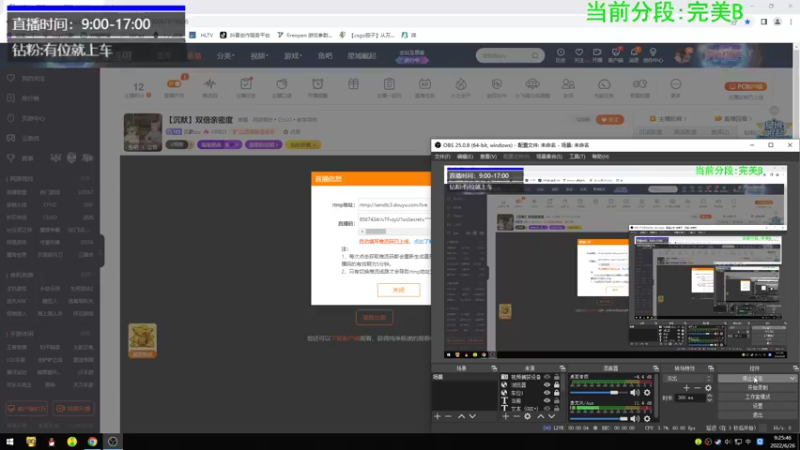This screenshot has height=450, width=800.
Task: Open settings gear for 桌面音频 channel
Action: click(x=647, y=392)
